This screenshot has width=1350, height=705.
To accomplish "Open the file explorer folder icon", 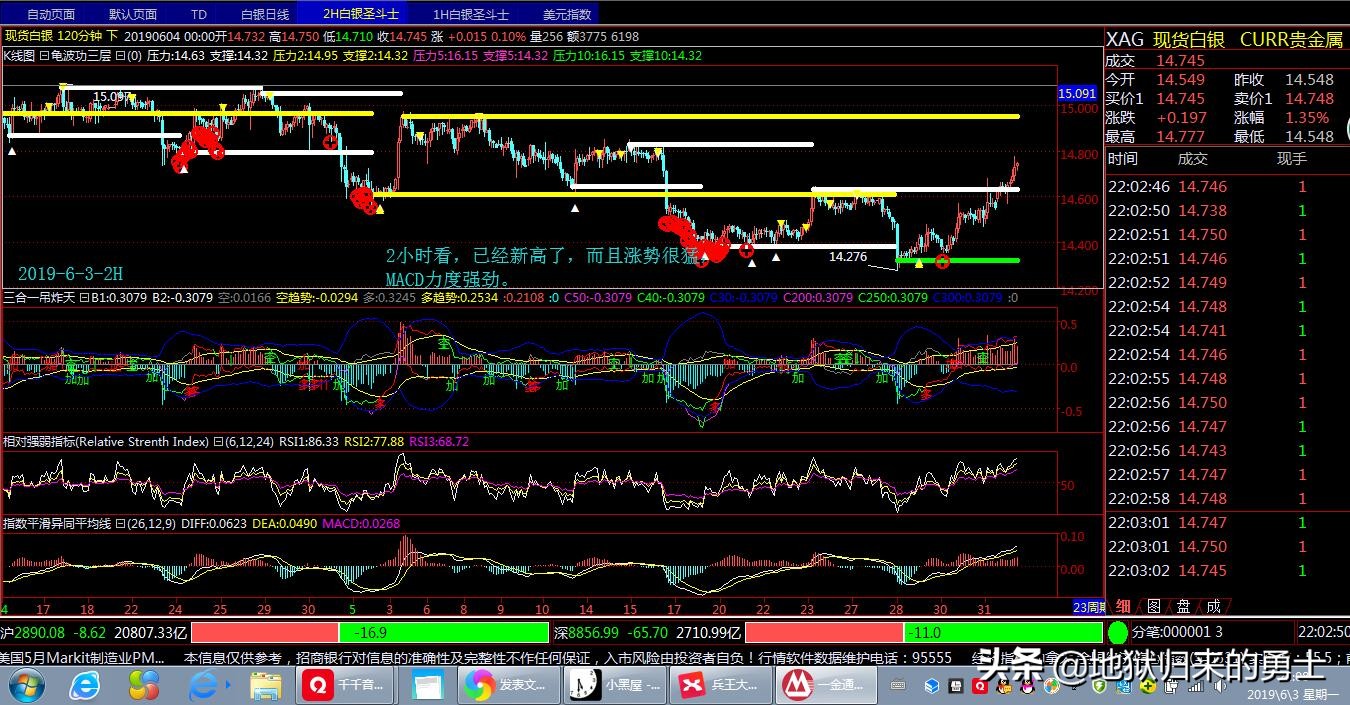I will point(265,684).
